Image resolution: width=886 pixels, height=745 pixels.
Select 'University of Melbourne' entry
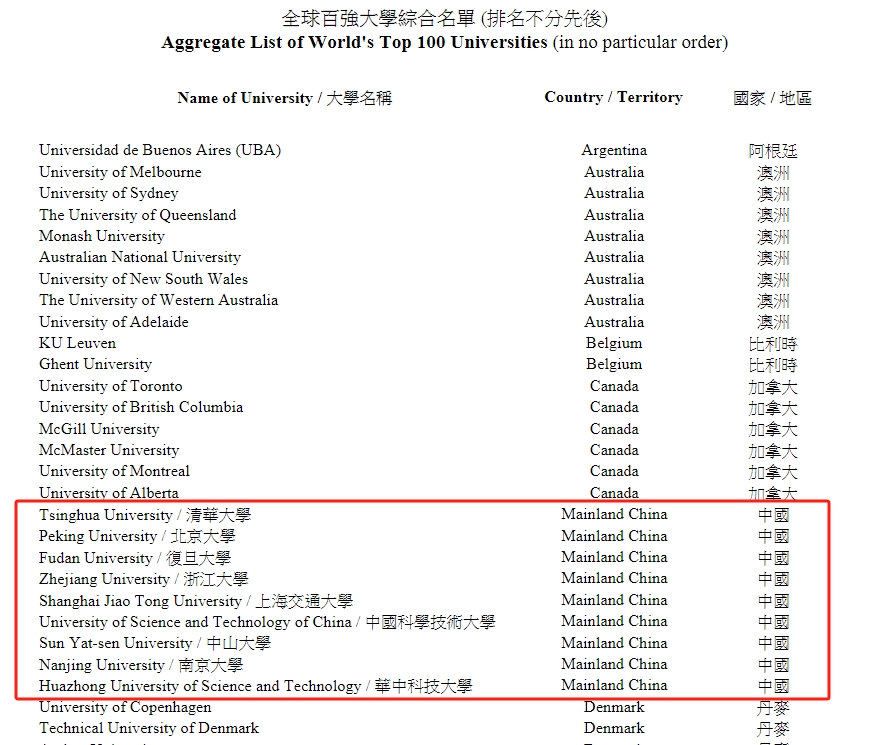pos(120,172)
